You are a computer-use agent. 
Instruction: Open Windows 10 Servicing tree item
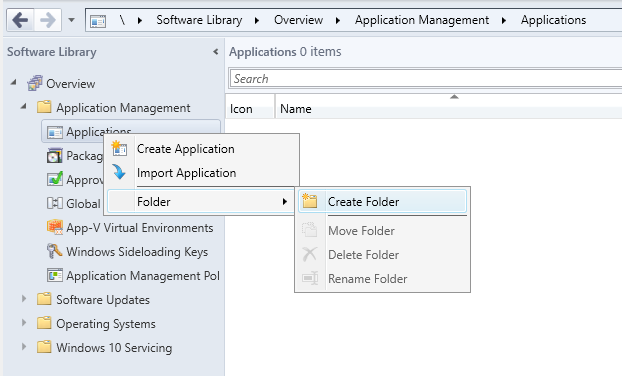coord(114,347)
